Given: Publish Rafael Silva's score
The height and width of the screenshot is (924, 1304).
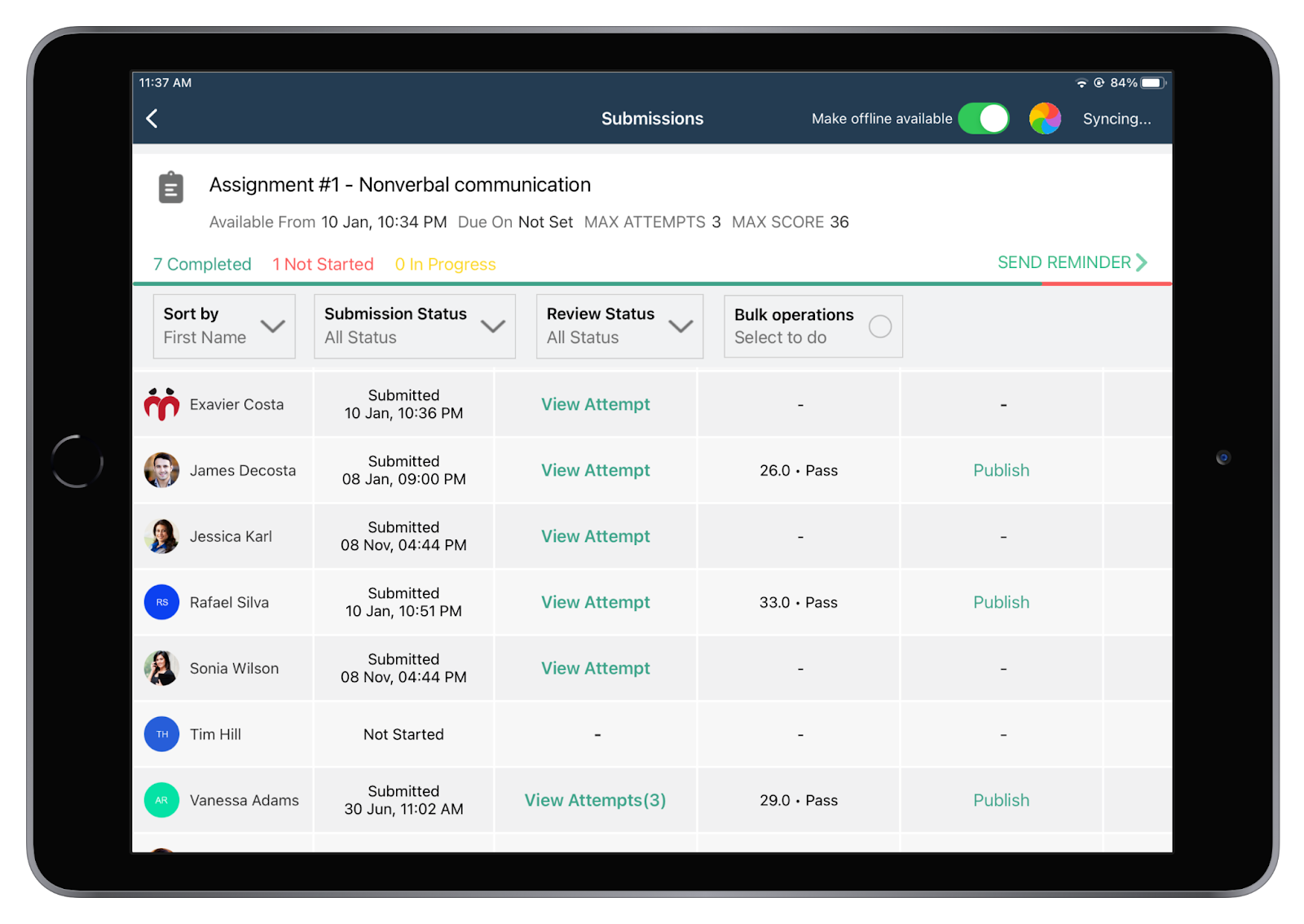Looking at the screenshot, I should click(x=1002, y=602).
